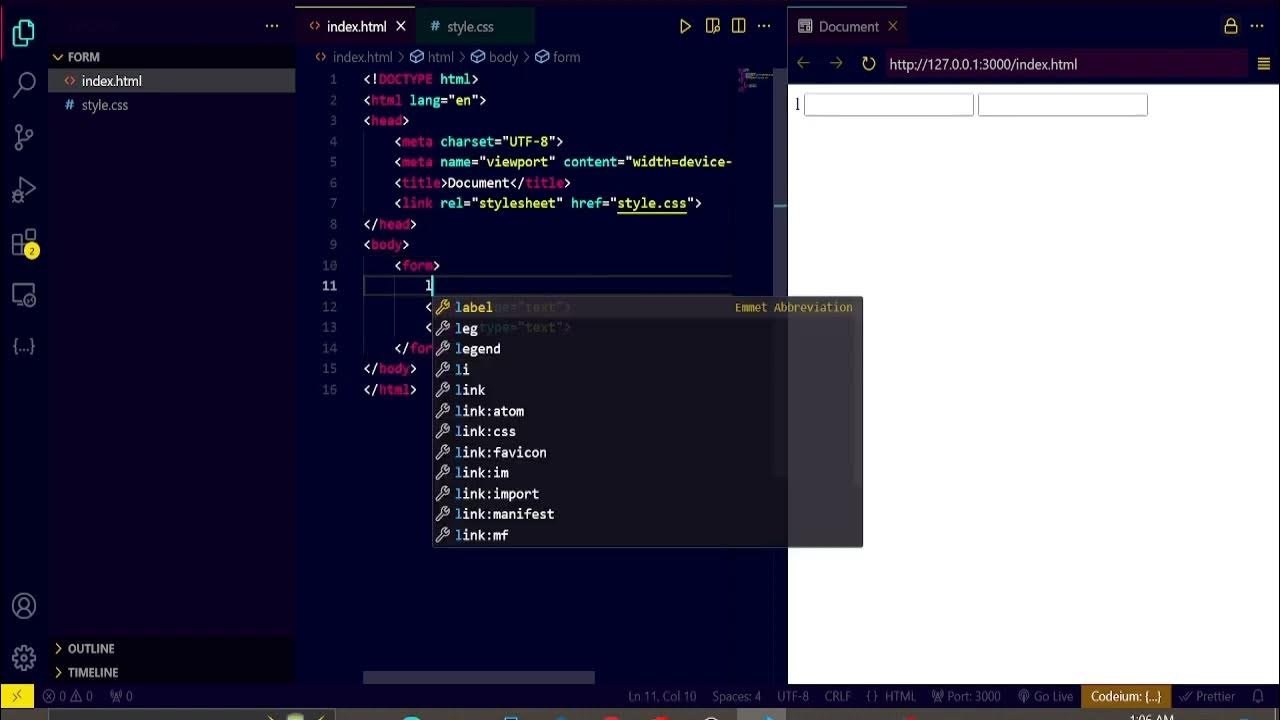
Task: Choose the link:import suggestion
Action: (x=647, y=494)
